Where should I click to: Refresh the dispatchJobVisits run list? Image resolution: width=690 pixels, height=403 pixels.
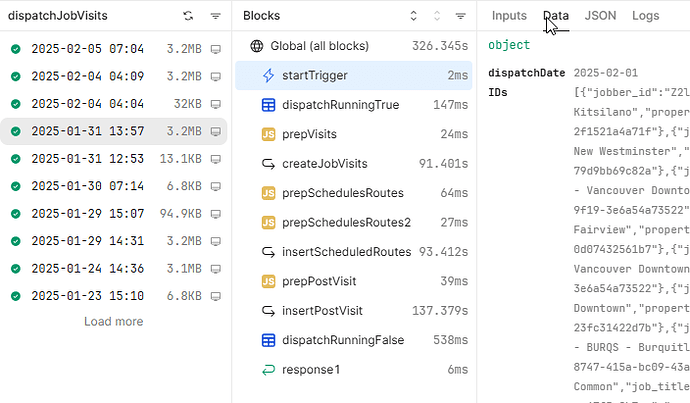(x=189, y=16)
